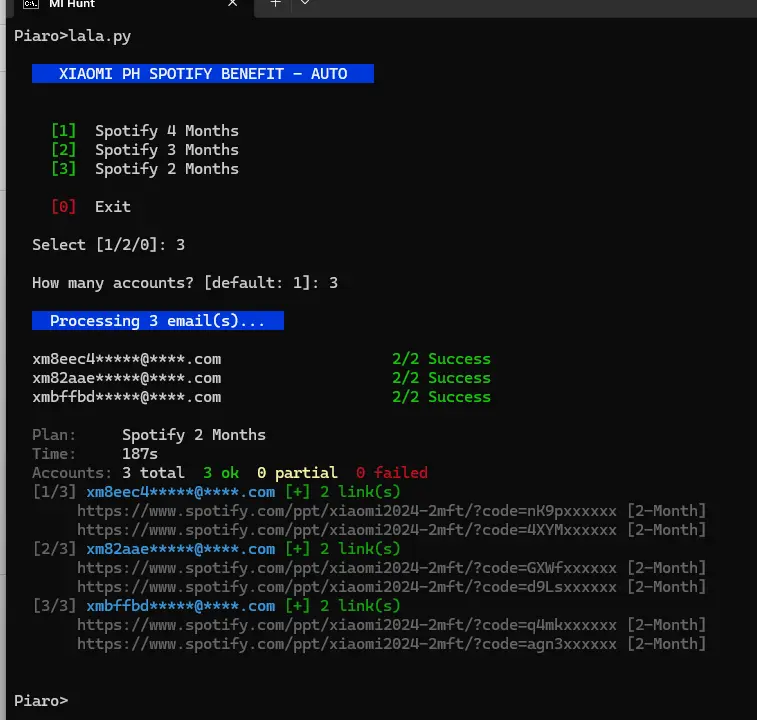The width and height of the screenshot is (757, 720).
Task: Click '2/2 Success' beside the xm82aae email
Action: click(441, 378)
